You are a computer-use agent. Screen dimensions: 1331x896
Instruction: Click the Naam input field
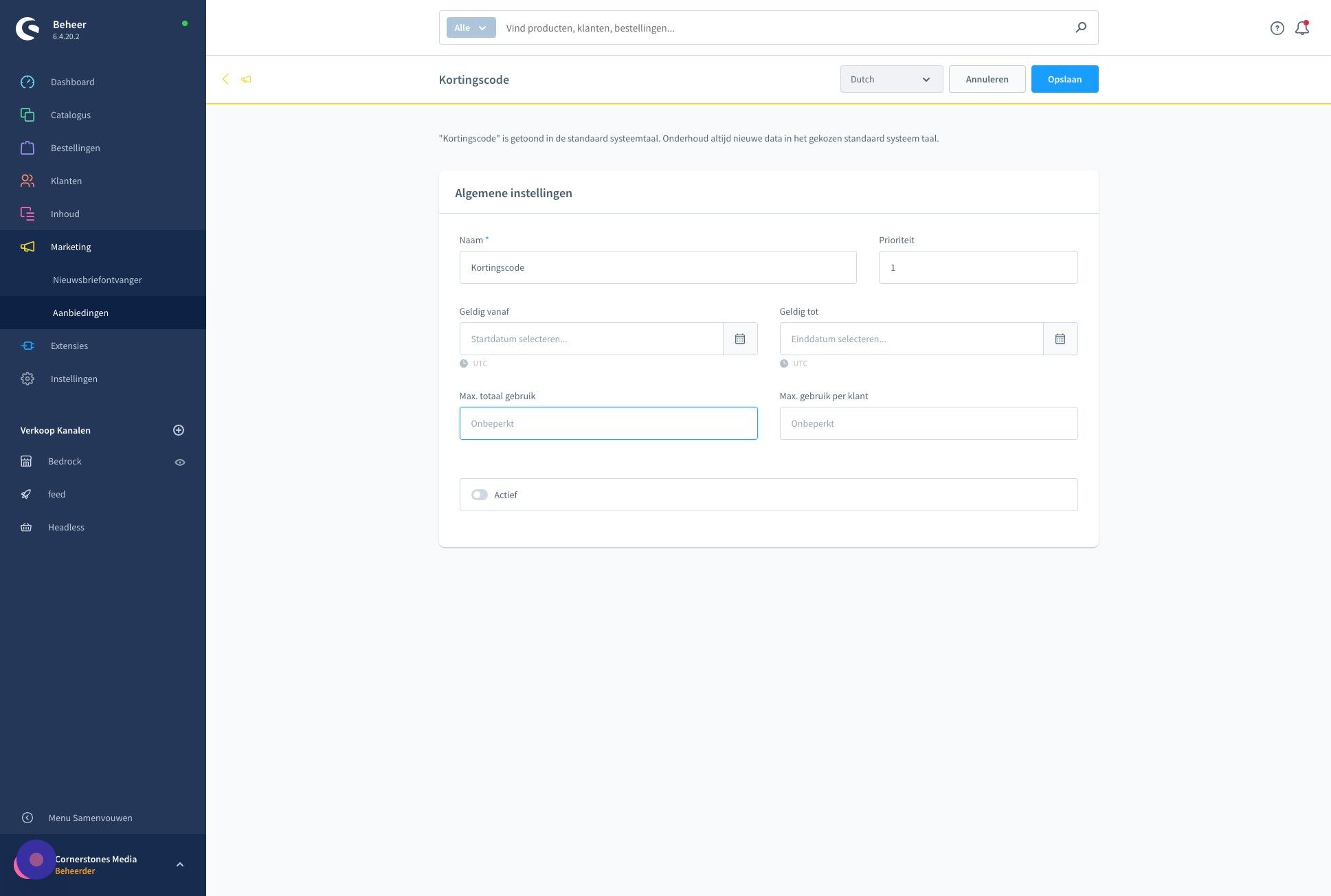click(x=657, y=267)
